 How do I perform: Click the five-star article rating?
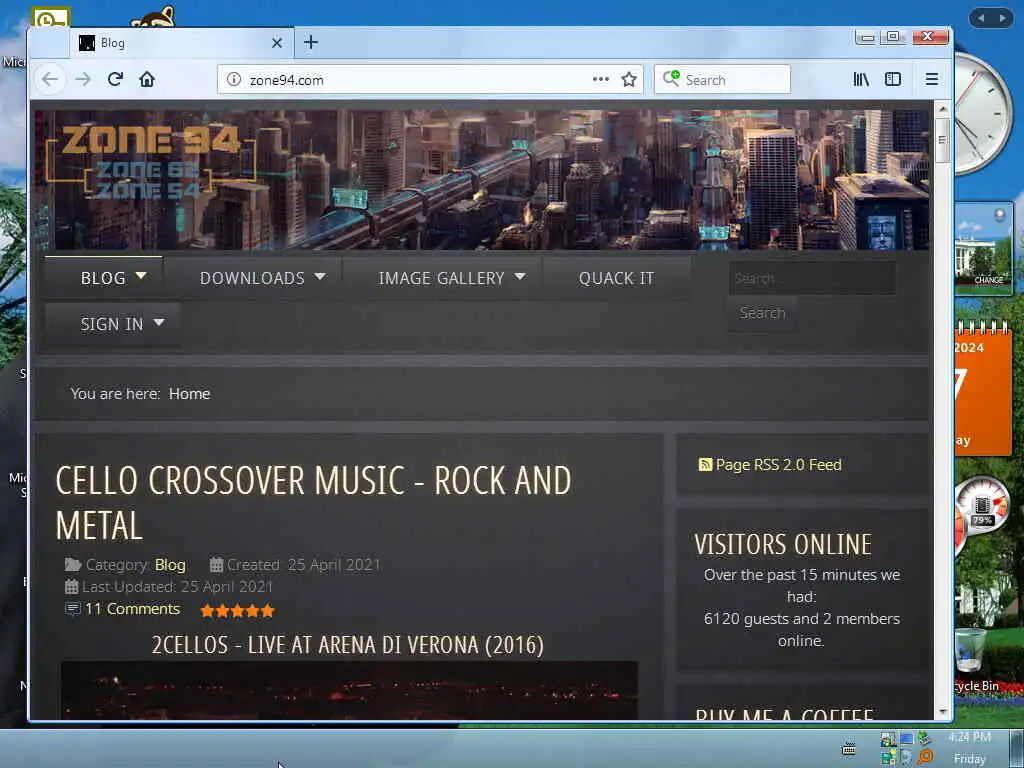pos(238,611)
